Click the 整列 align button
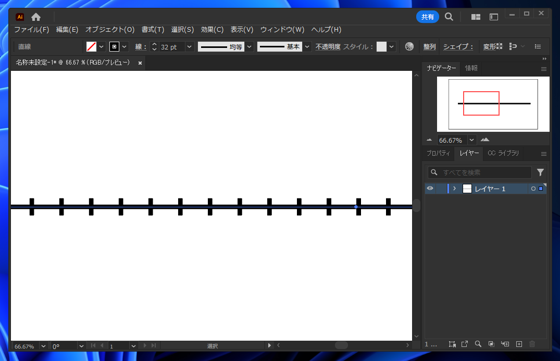The height and width of the screenshot is (361, 560). 429,47
